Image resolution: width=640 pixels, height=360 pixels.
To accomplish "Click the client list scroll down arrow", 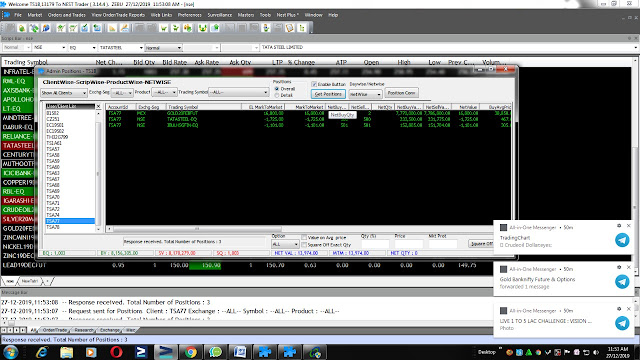I will pos(98,229).
